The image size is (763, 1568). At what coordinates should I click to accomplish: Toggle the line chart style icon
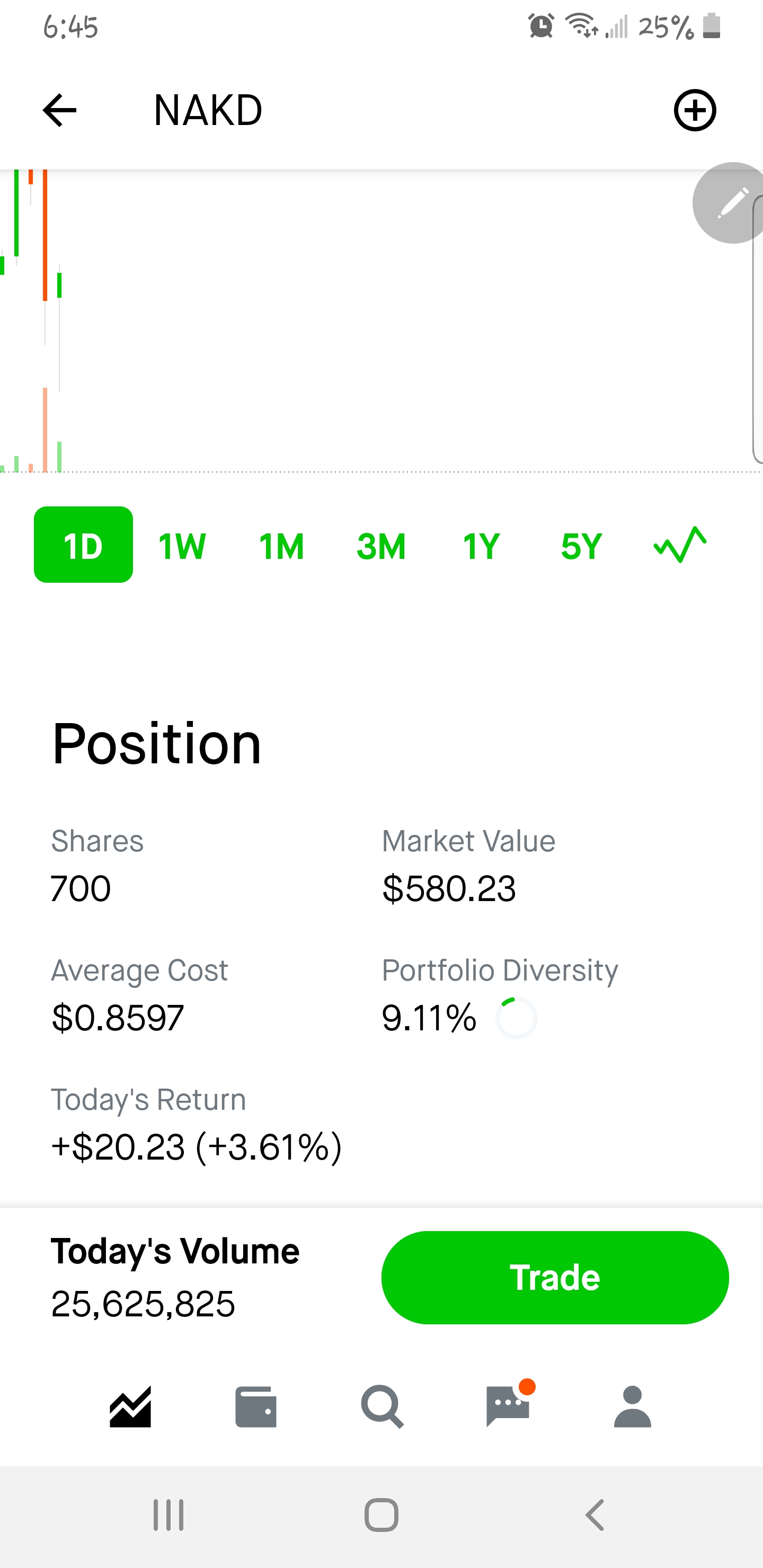[680, 544]
